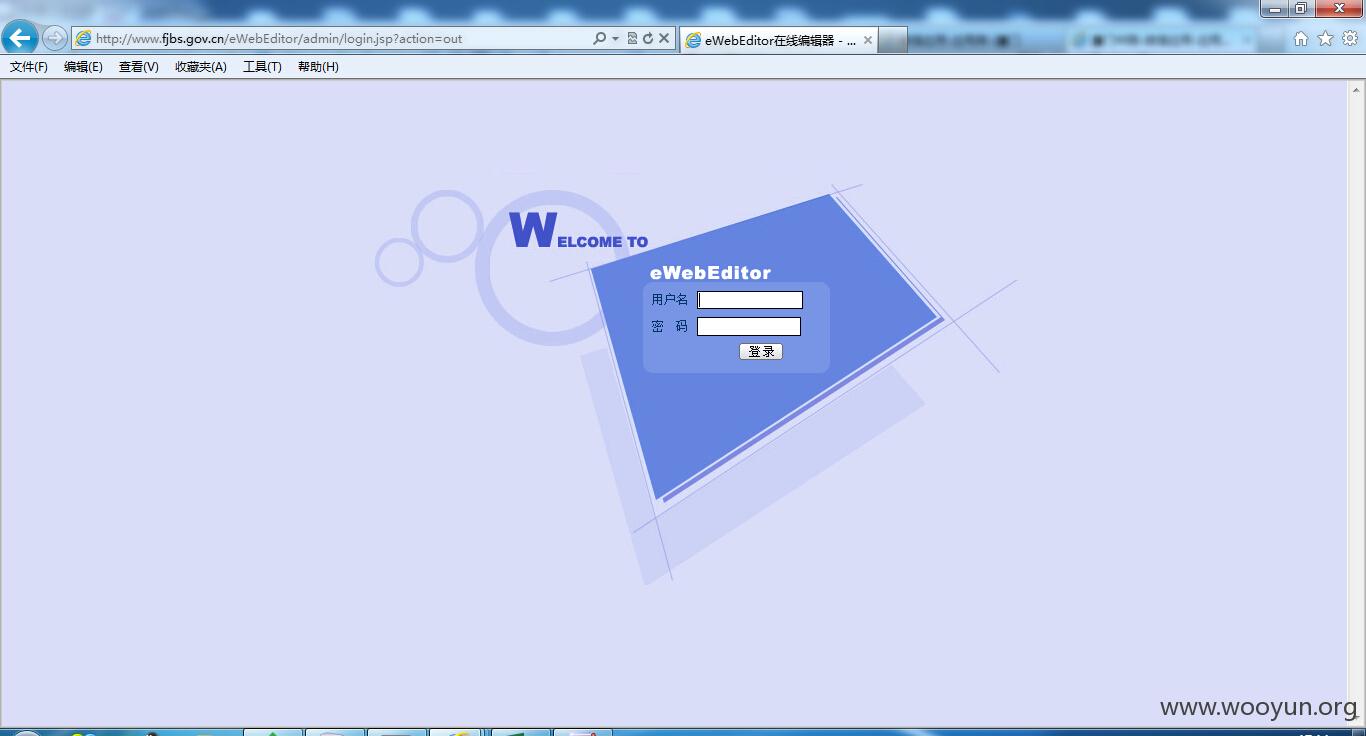Screen dimensions: 1366x736
Task: Restore the browser window
Action: 1301,8
